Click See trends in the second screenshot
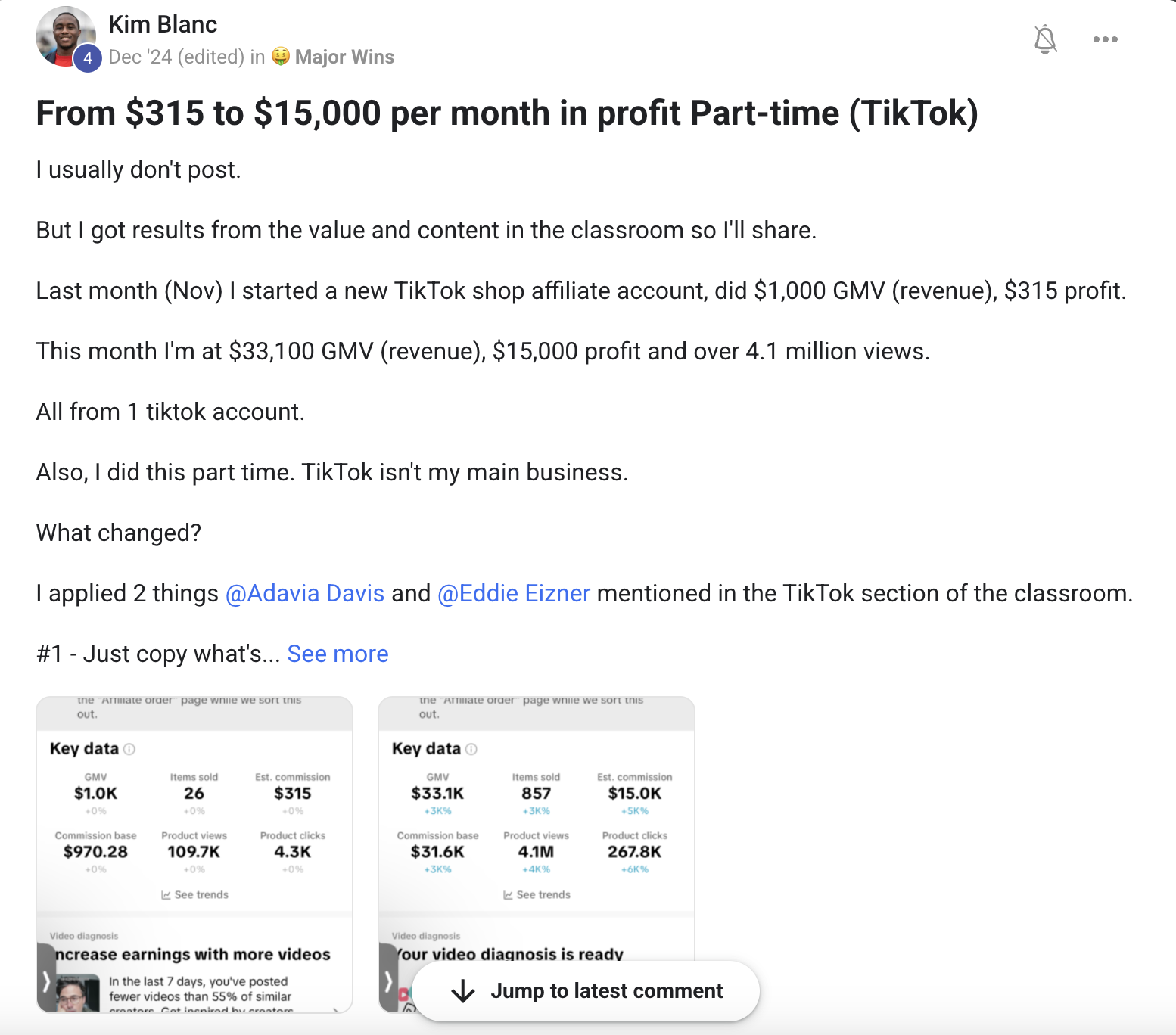The height and width of the screenshot is (1035, 1176). click(537, 894)
